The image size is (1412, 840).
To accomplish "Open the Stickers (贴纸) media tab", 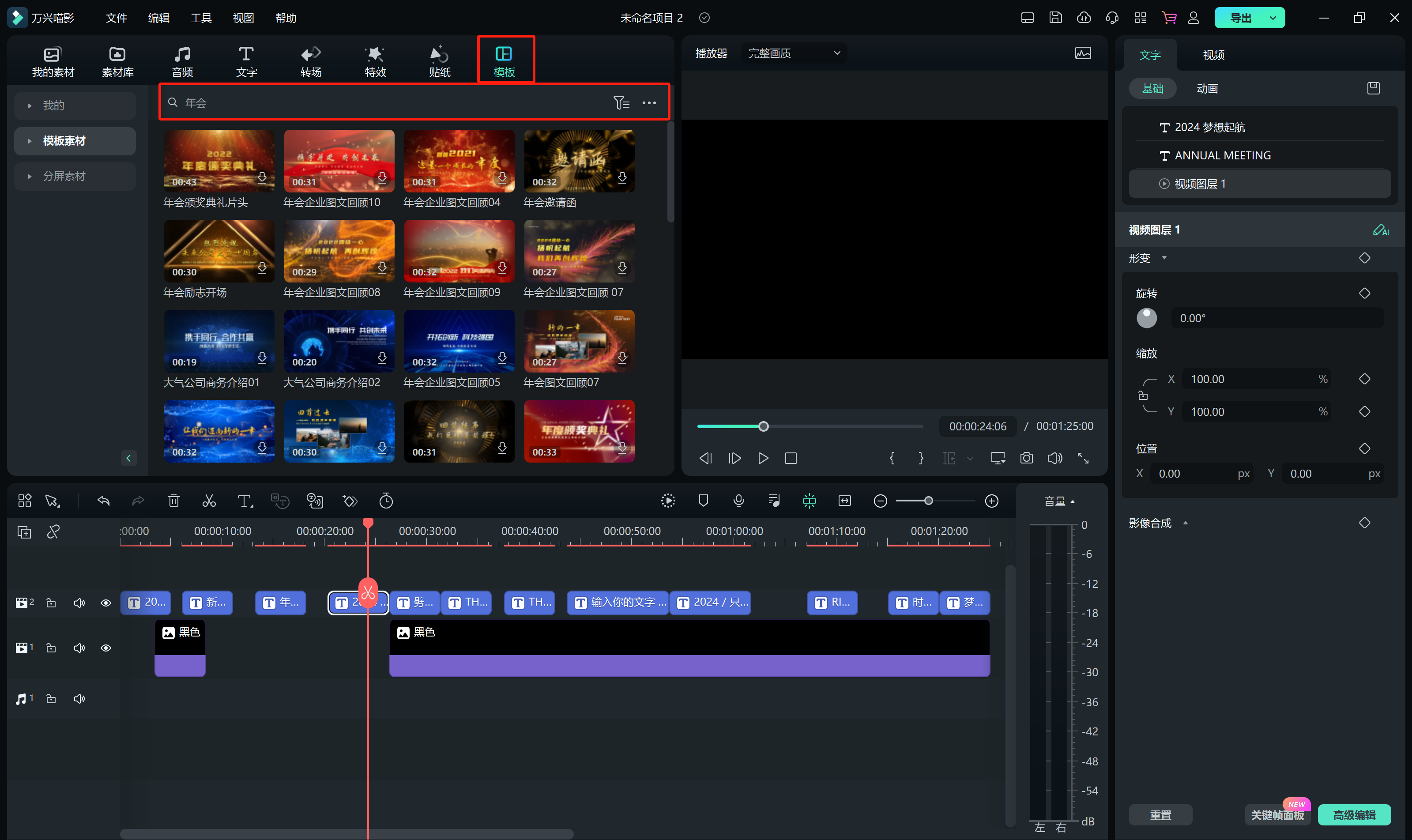I will (439, 61).
